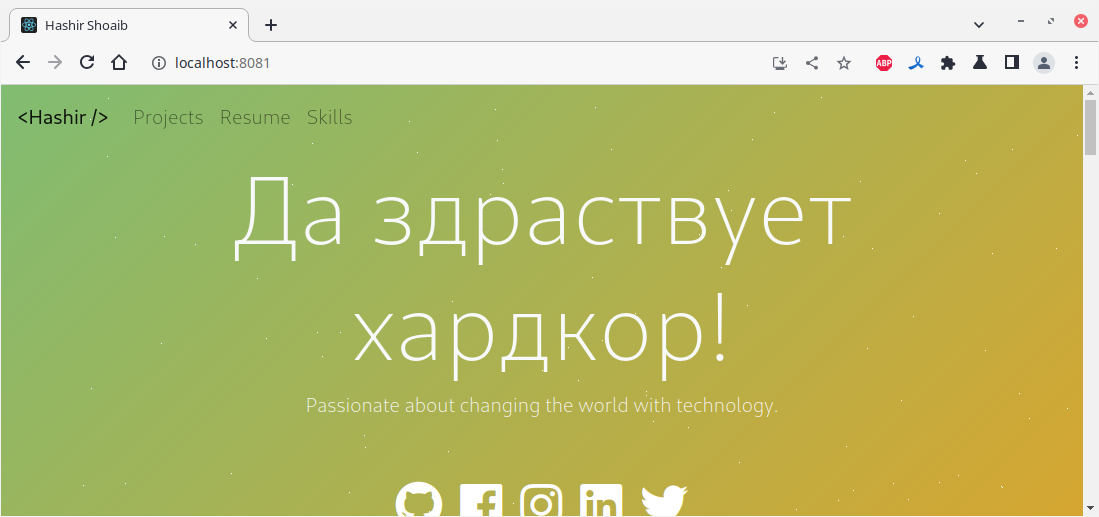
Task: Open the Instagram social icon
Action: (x=541, y=500)
